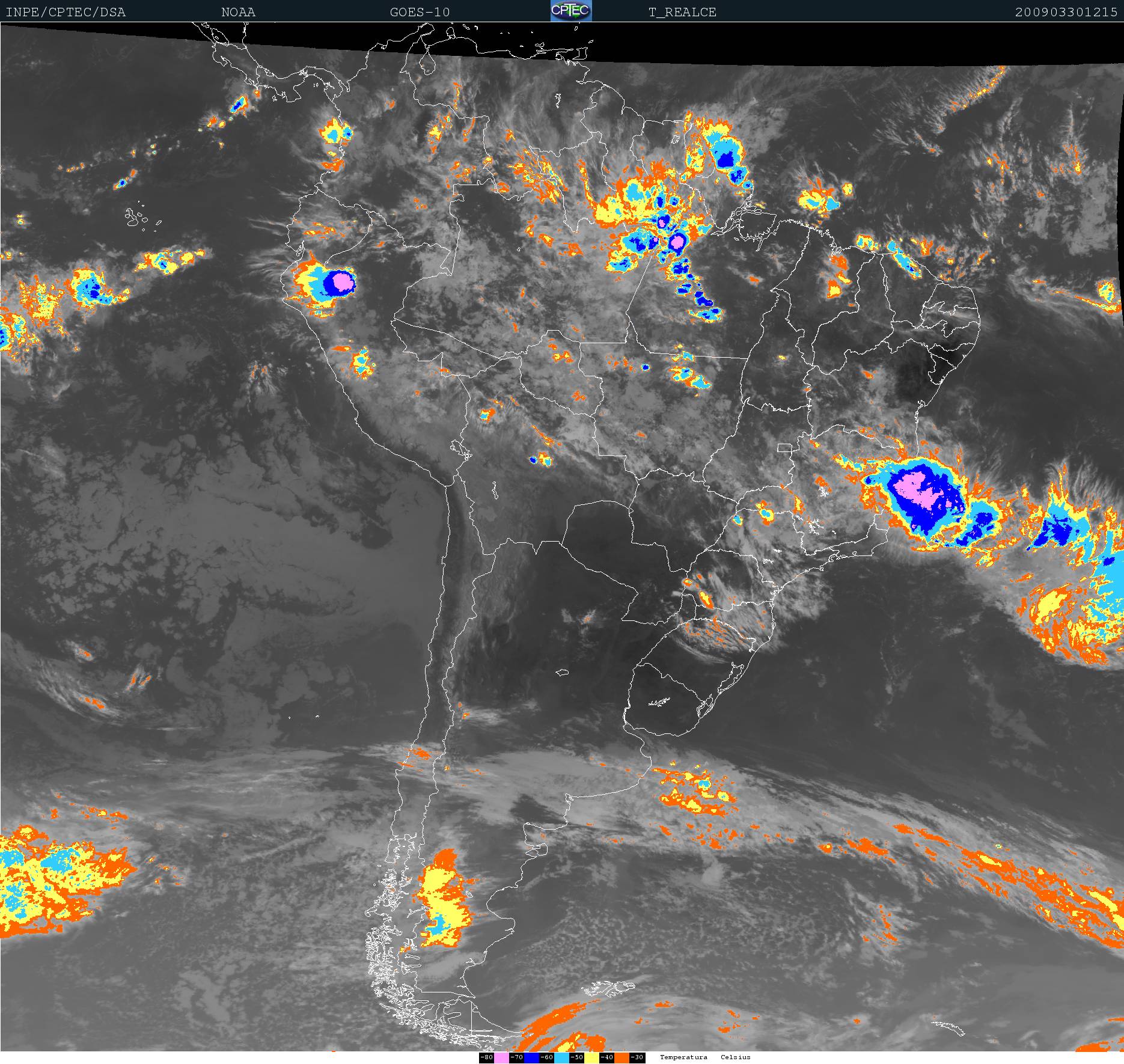The image size is (1124, 1064).
Task: Click the -30 label in the legend
Action: 637,1057
